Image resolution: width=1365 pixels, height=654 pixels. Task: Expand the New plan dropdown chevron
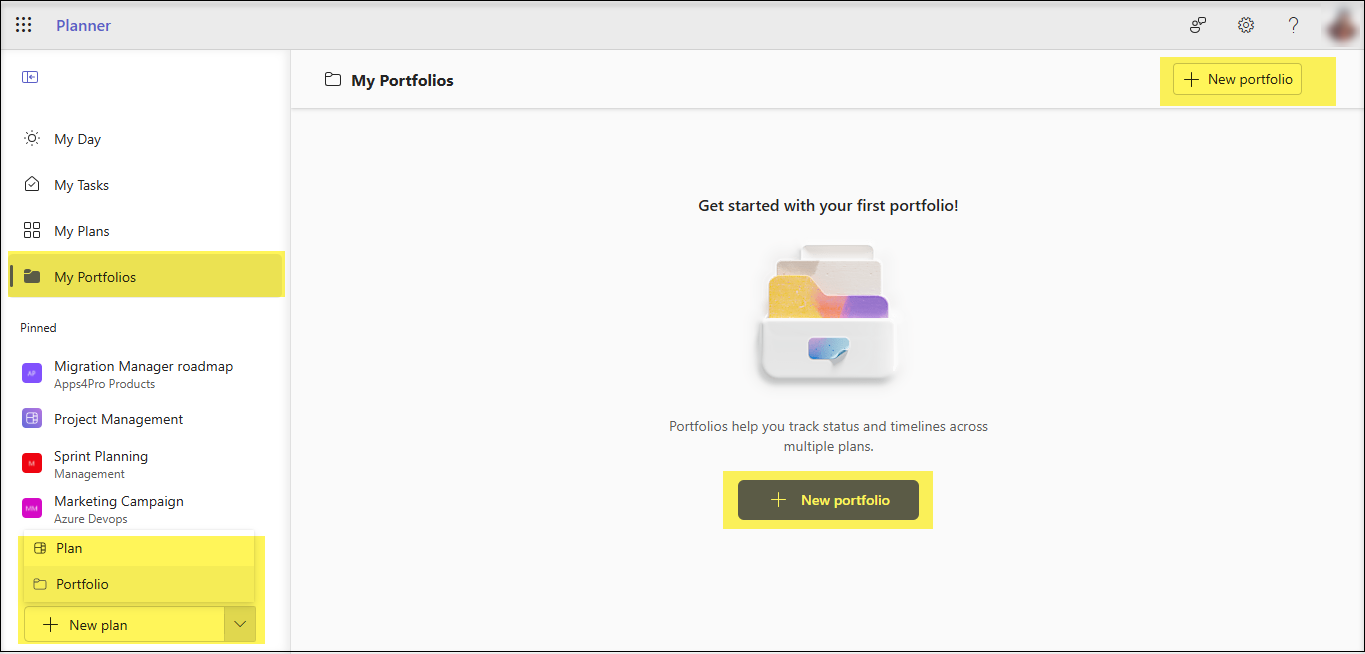pos(239,623)
